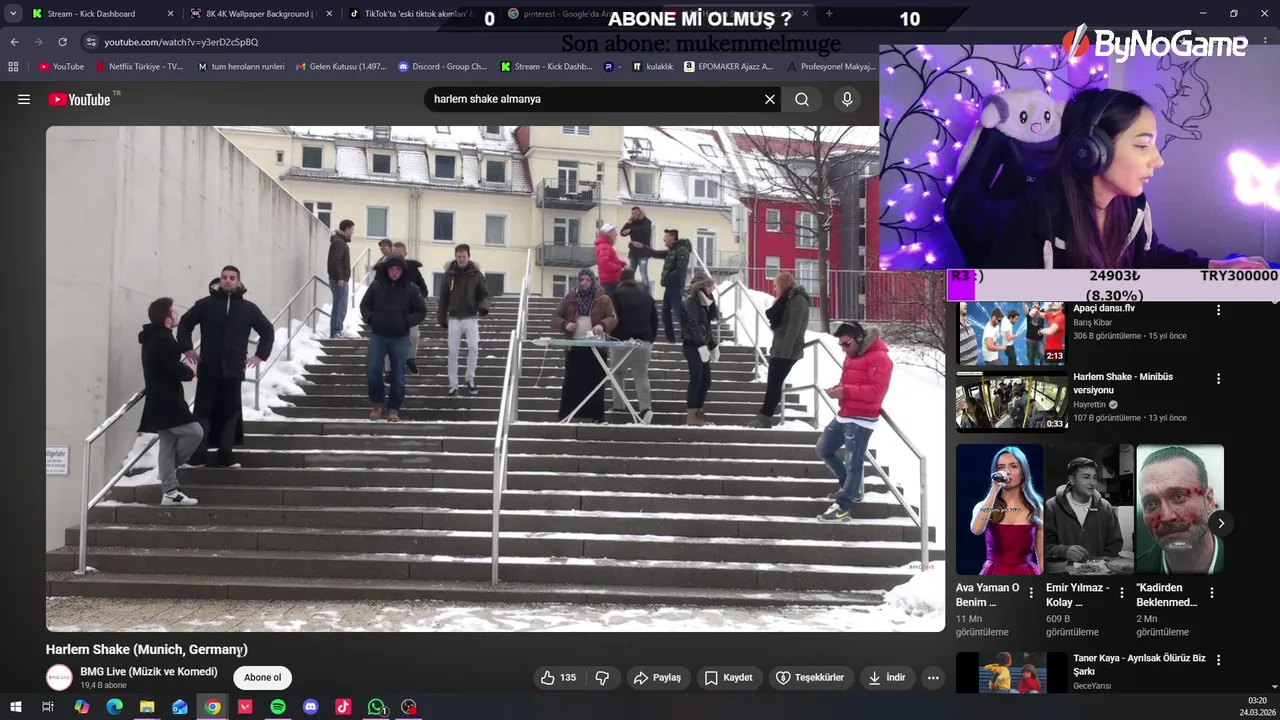Switch to 8K 4K Wallpaper Background tab
This screenshot has width=1280, height=720.
point(259,14)
